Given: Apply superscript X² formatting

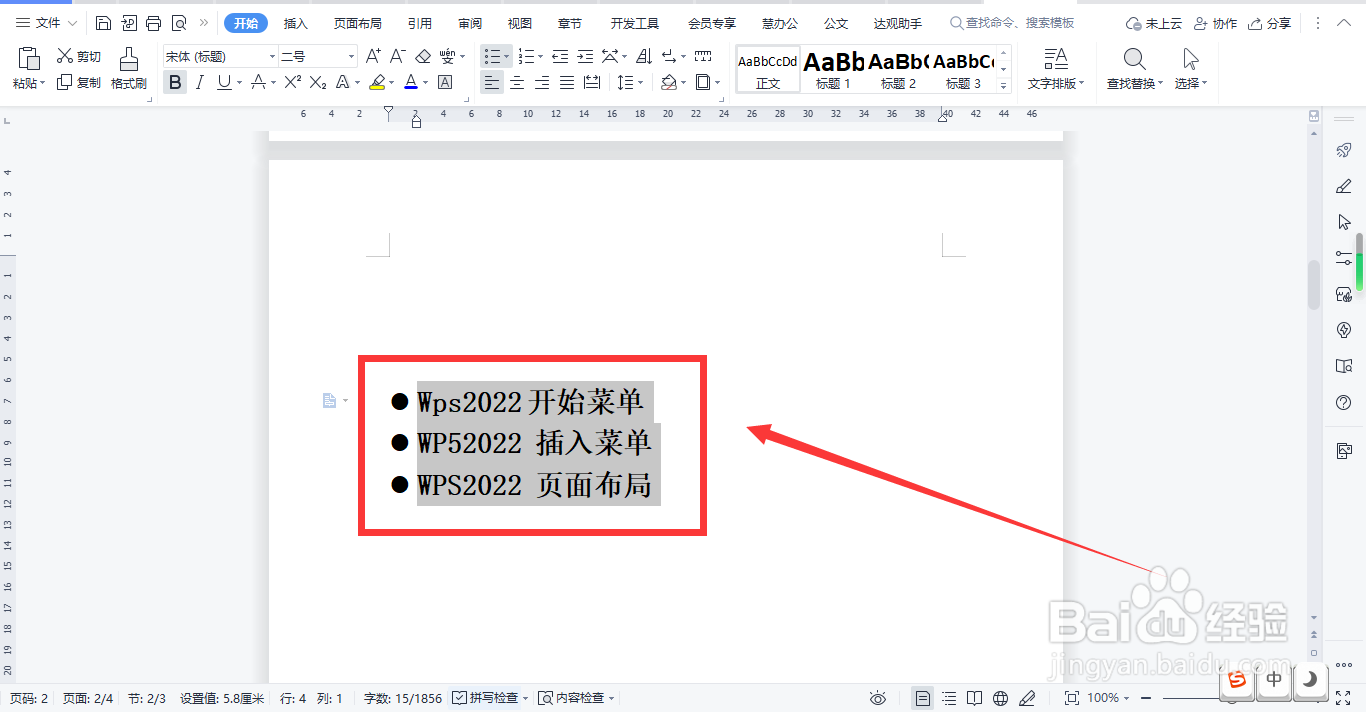Looking at the screenshot, I should [x=293, y=83].
